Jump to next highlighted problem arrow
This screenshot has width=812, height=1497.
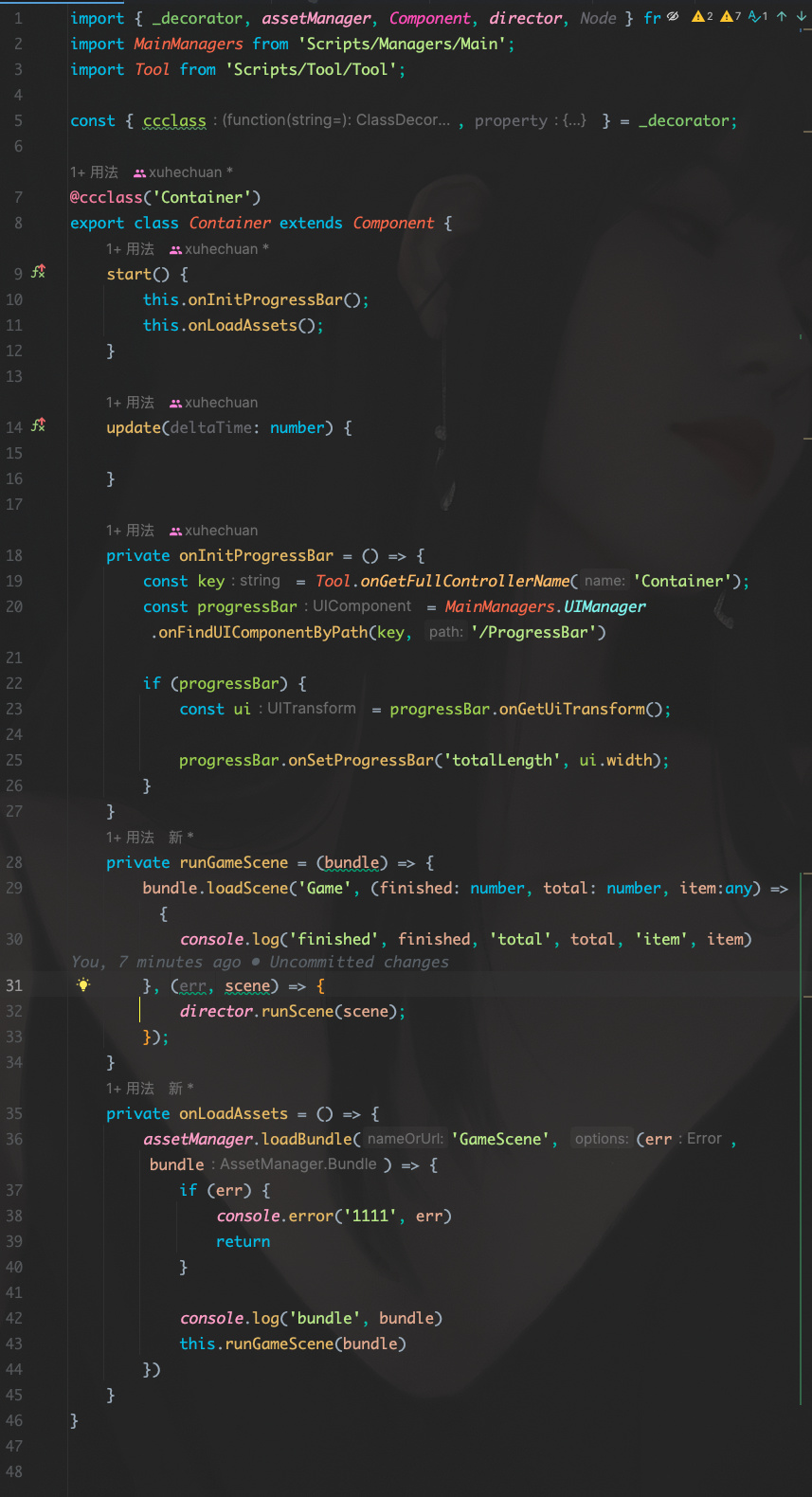pyautogui.click(x=802, y=16)
